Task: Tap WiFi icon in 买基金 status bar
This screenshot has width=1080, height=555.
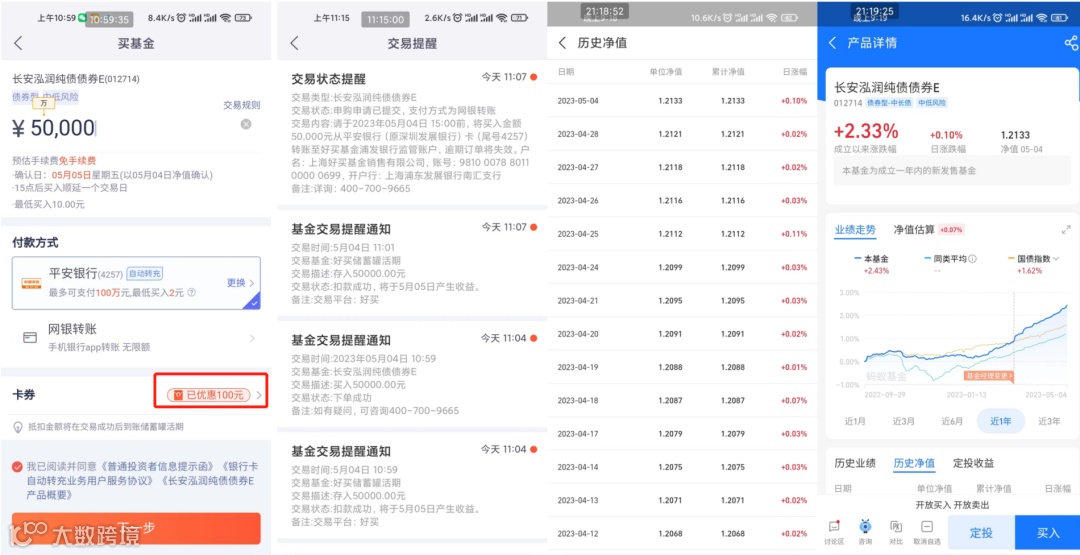Action: (225, 18)
